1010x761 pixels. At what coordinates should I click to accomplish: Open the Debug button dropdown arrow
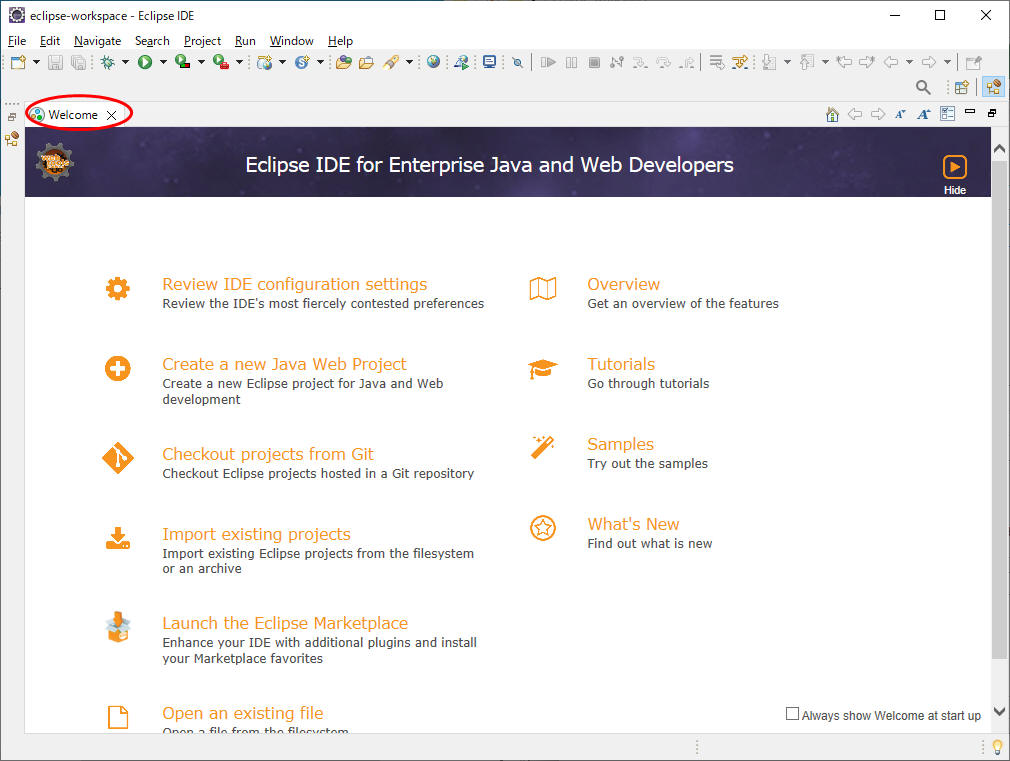tap(125, 62)
